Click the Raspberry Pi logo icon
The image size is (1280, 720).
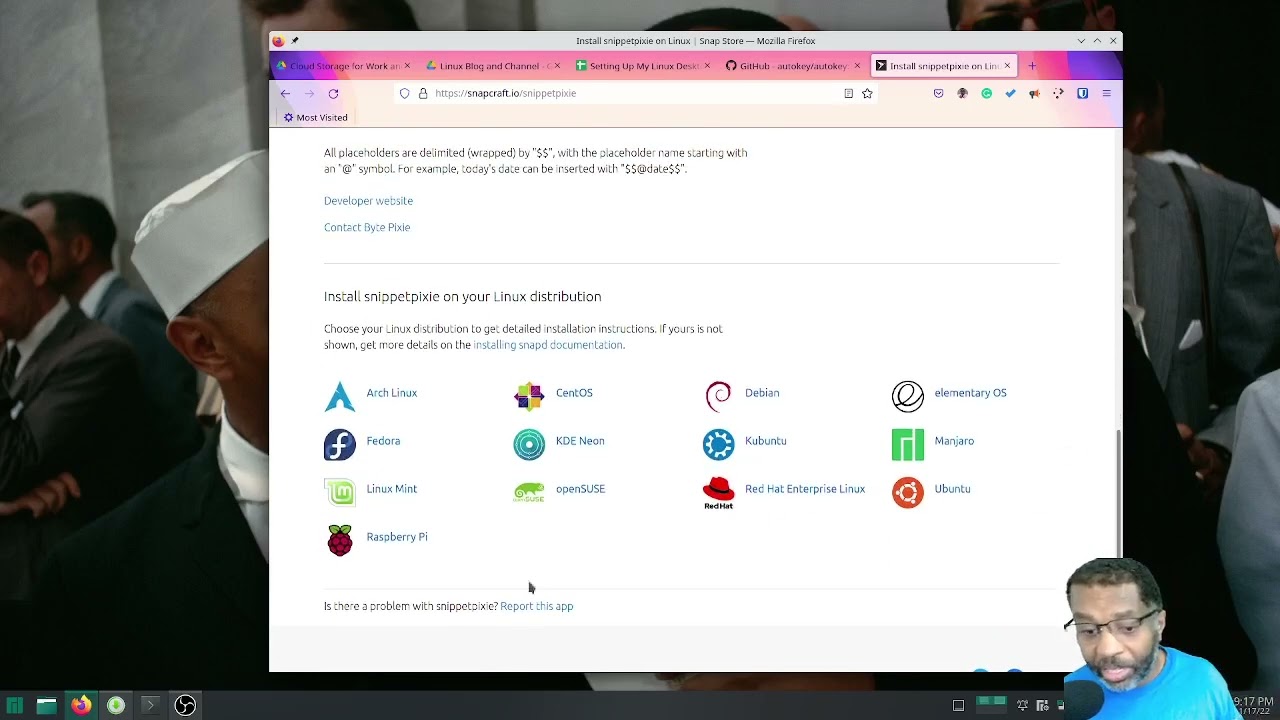pos(340,540)
